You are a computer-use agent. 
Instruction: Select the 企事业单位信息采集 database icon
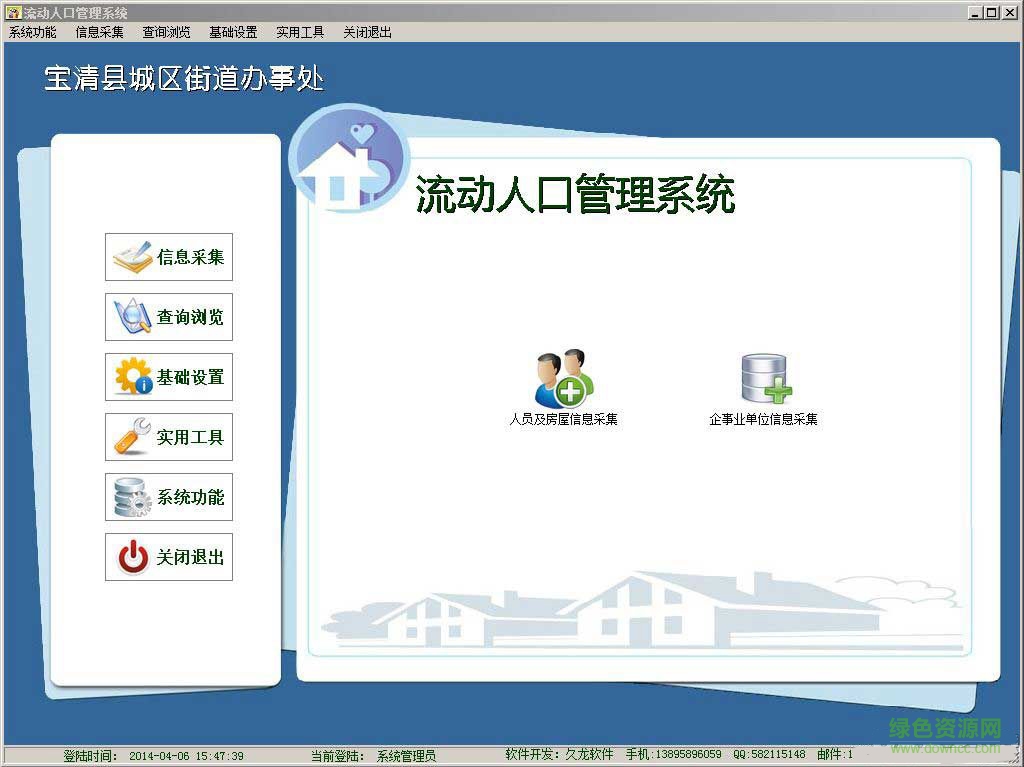coord(763,379)
